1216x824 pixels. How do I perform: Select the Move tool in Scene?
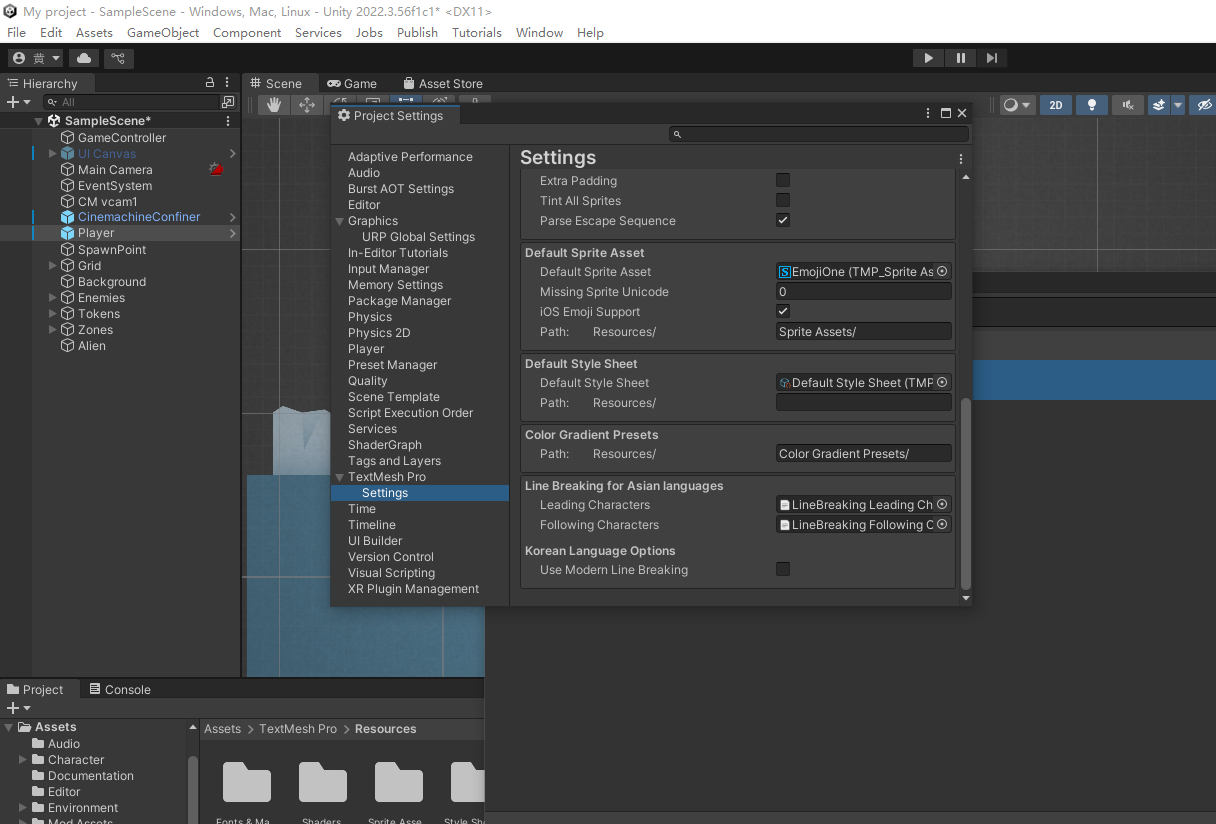click(306, 104)
